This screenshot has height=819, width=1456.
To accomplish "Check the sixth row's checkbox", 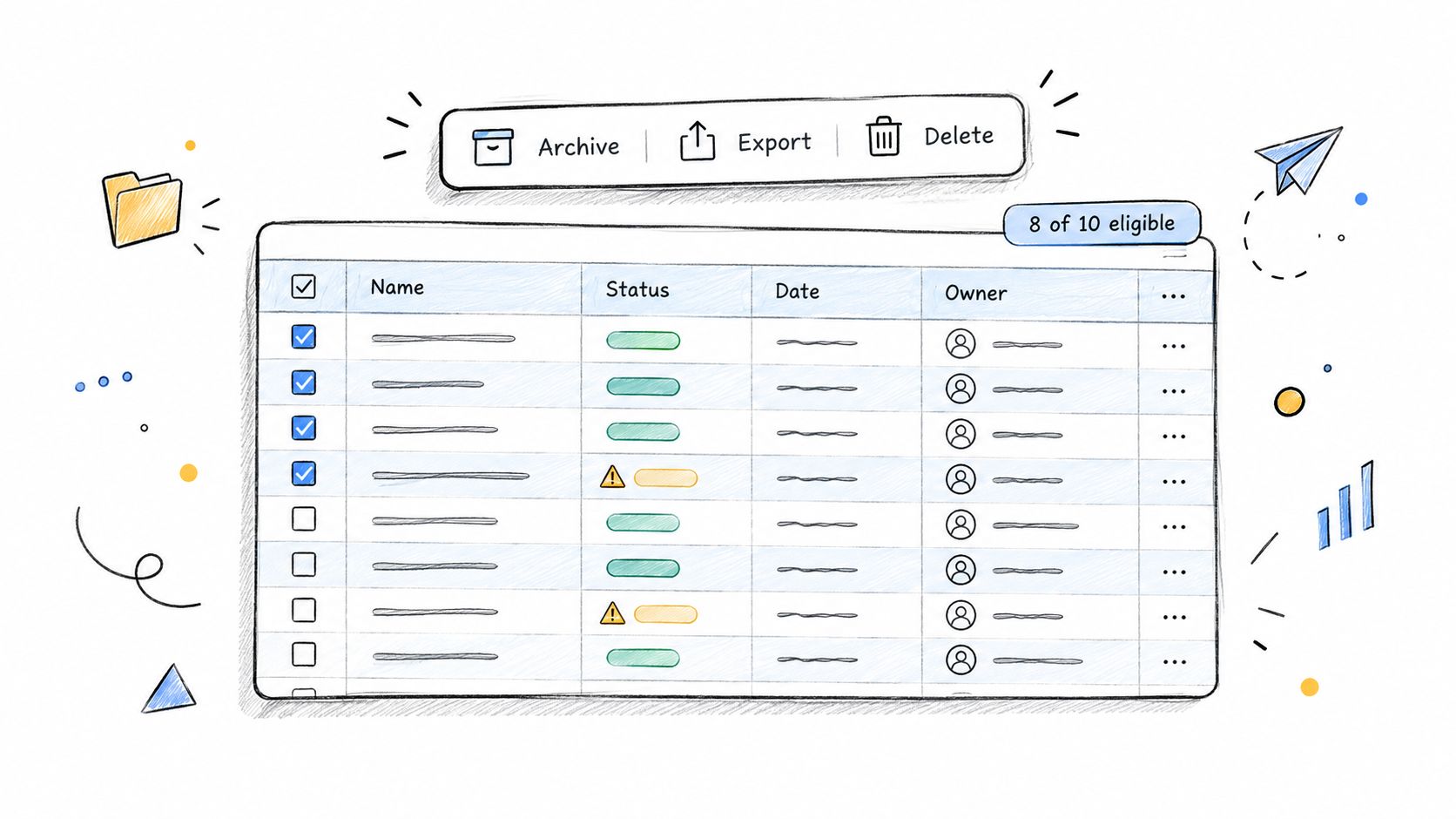I will (x=303, y=565).
